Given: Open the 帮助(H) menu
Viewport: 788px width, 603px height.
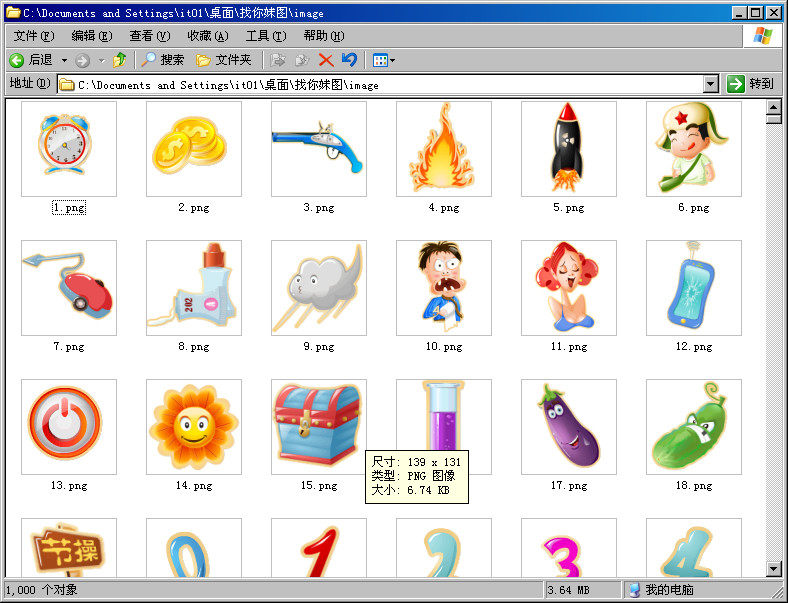Looking at the screenshot, I should coord(324,36).
